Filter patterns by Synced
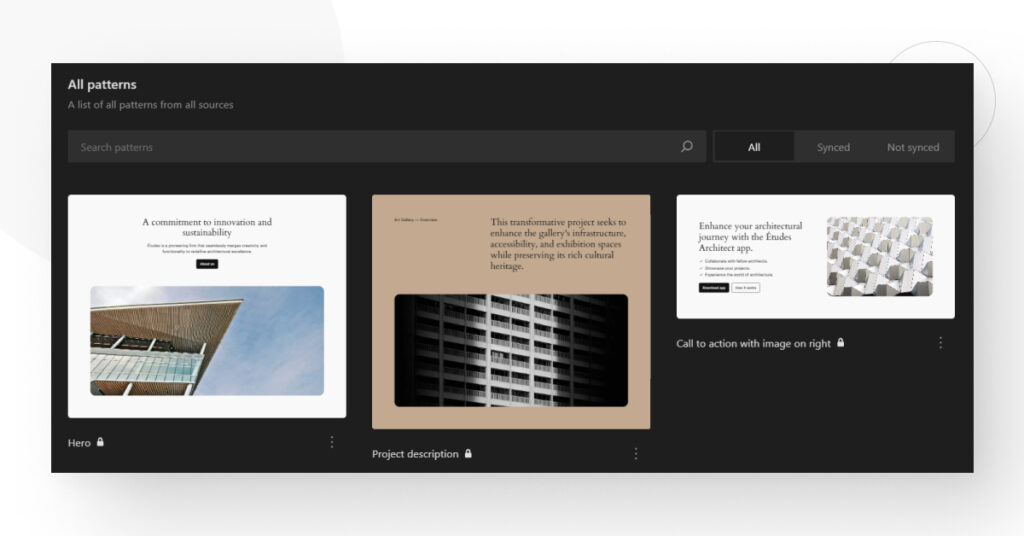Image resolution: width=1024 pixels, height=536 pixels. pos(833,147)
